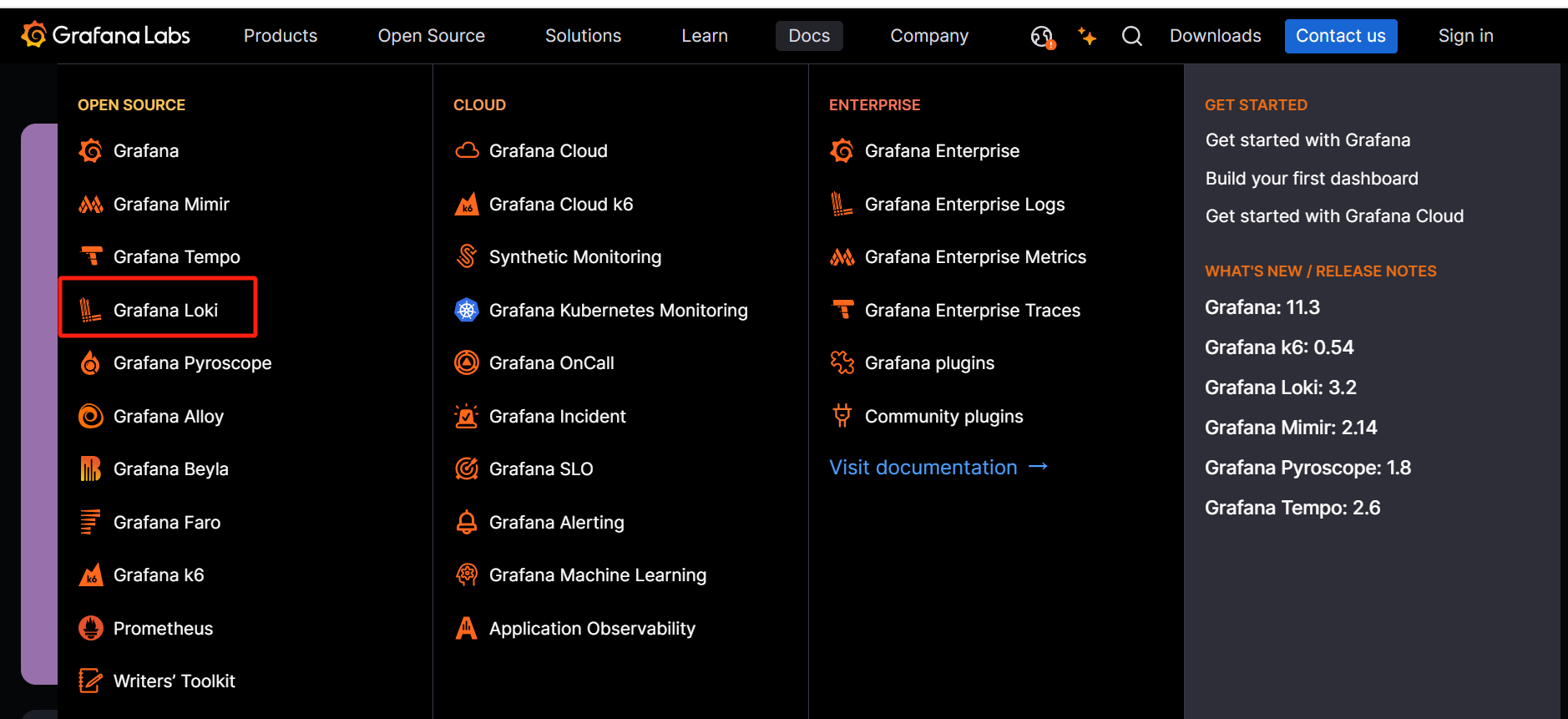
Task: Click the Kubernetes Monitoring wheel icon
Action: point(466,310)
